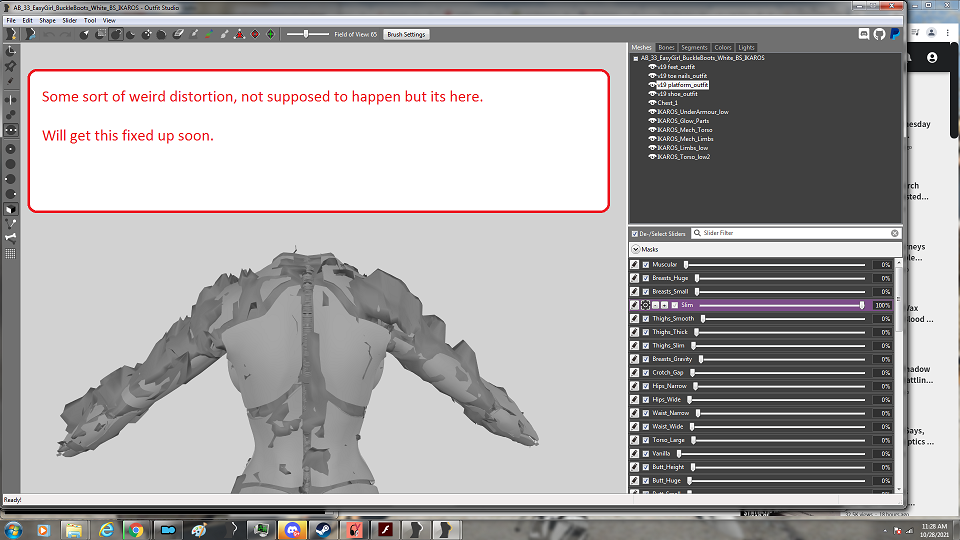Screen dimensions: 960x540
Task: Show hidden system tray icons arrow
Action: (885, 530)
